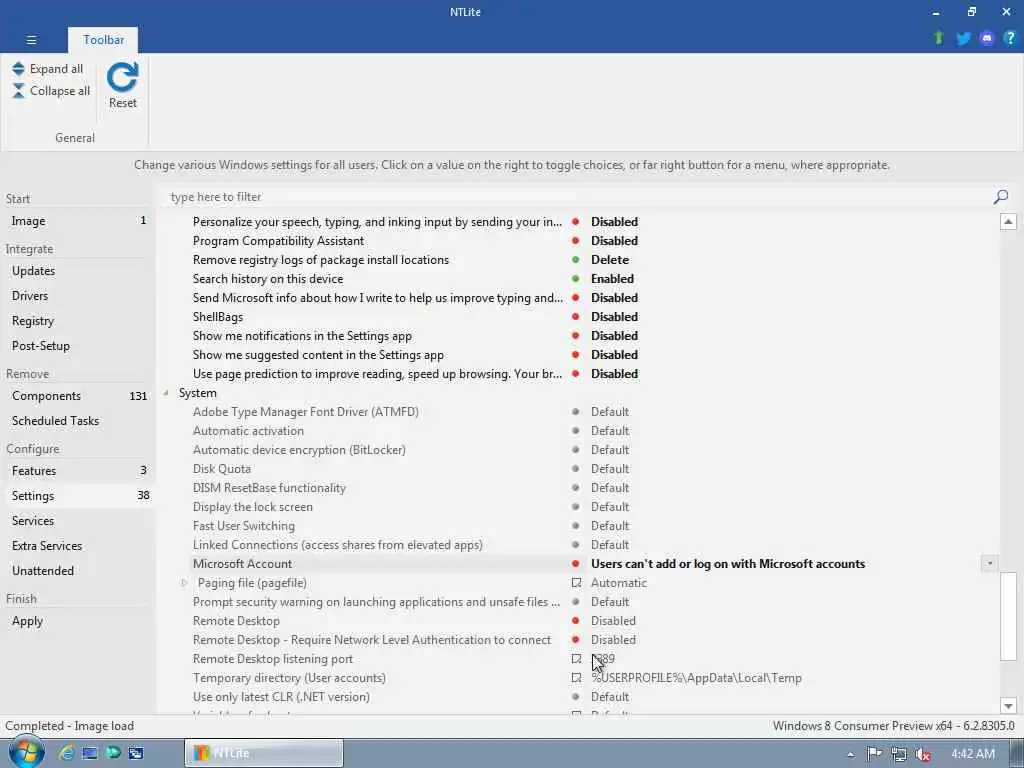Click the type here to filter field
The image size is (1024, 768).
pos(577,197)
